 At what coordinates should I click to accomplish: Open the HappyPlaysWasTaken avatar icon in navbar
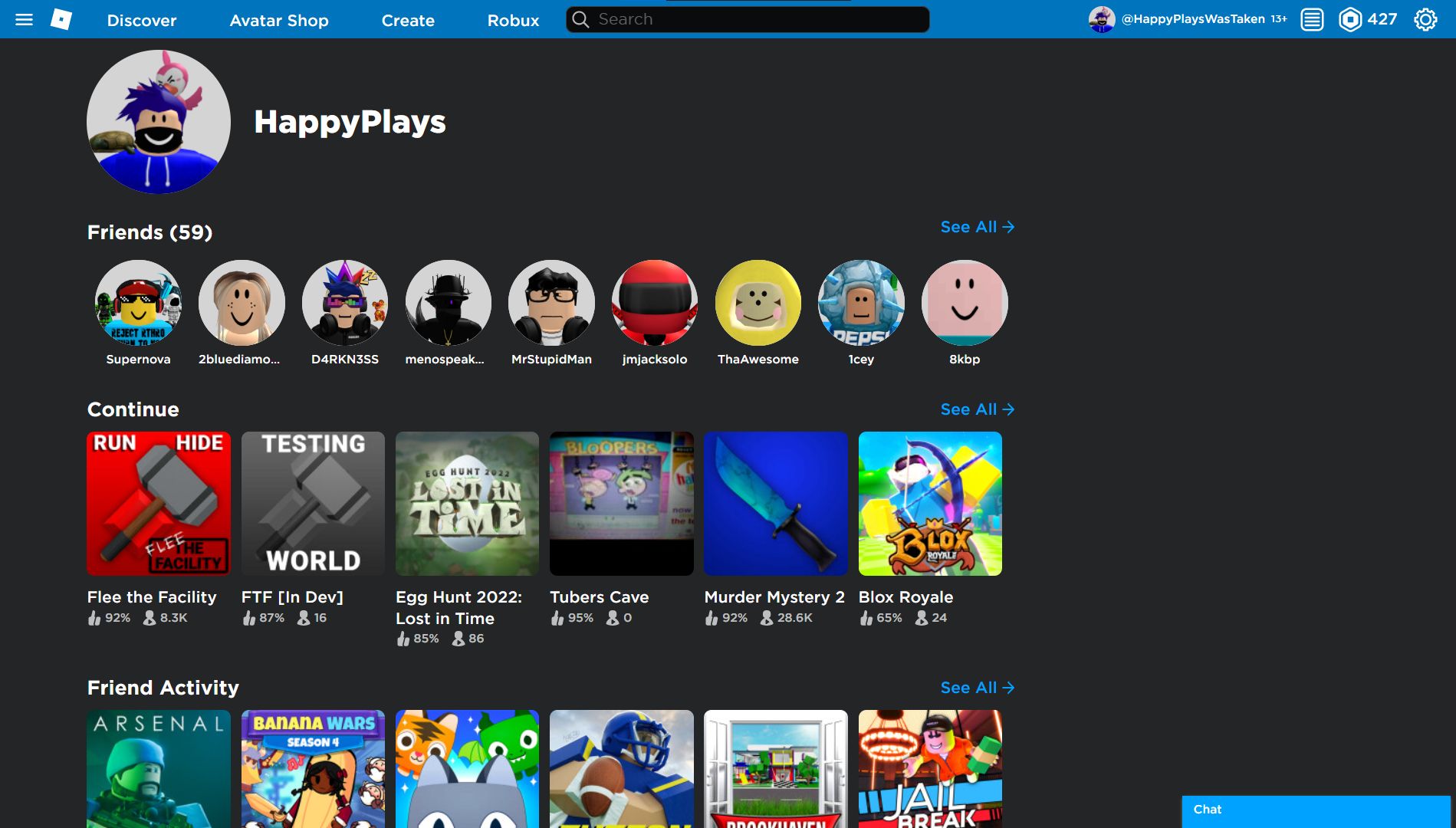click(x=1102, y=19)
